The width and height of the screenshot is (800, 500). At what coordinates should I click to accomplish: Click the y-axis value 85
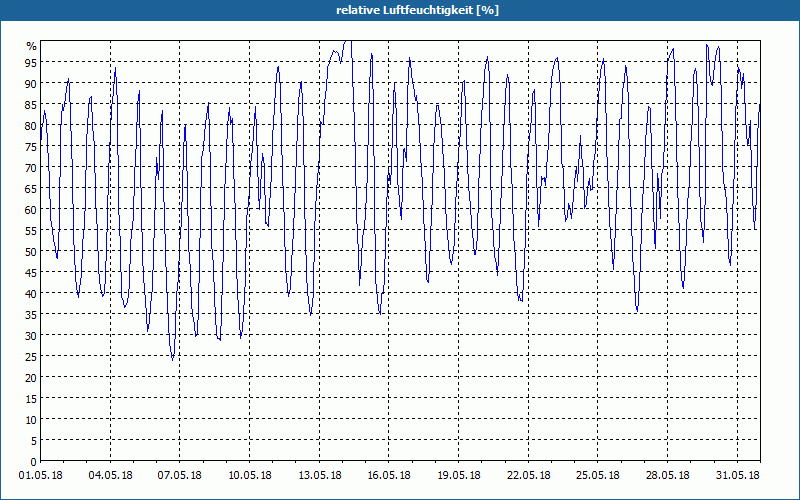31,105
